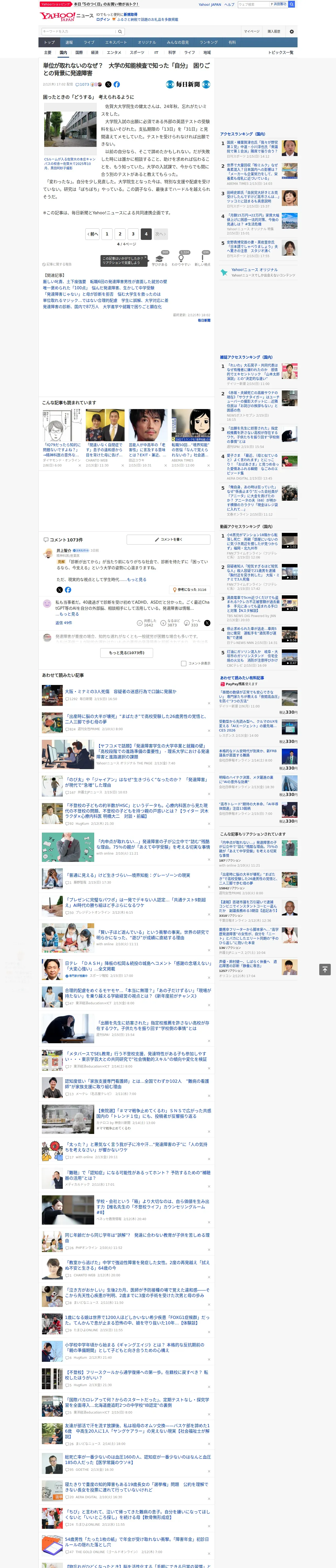Toggle the コメント非表示 checkbox

click(183, 664)
